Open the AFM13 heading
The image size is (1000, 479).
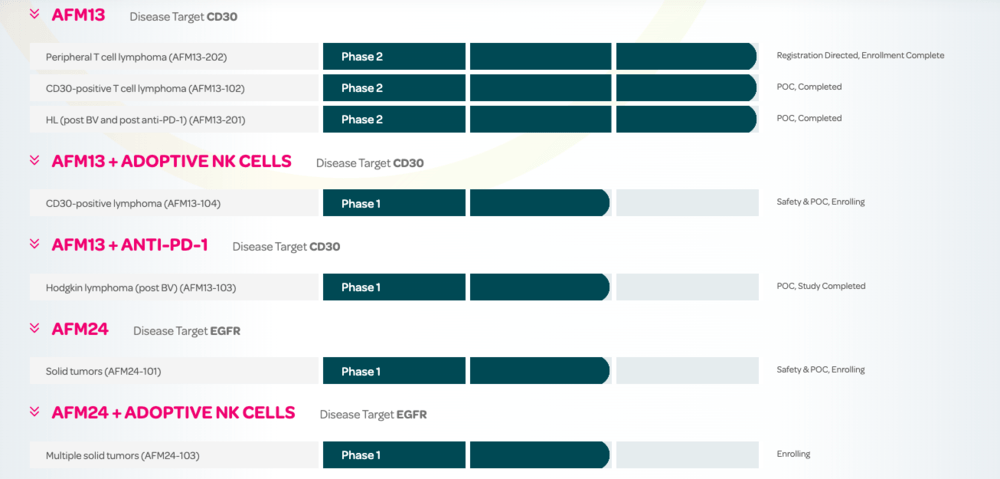tap(78, 15)
